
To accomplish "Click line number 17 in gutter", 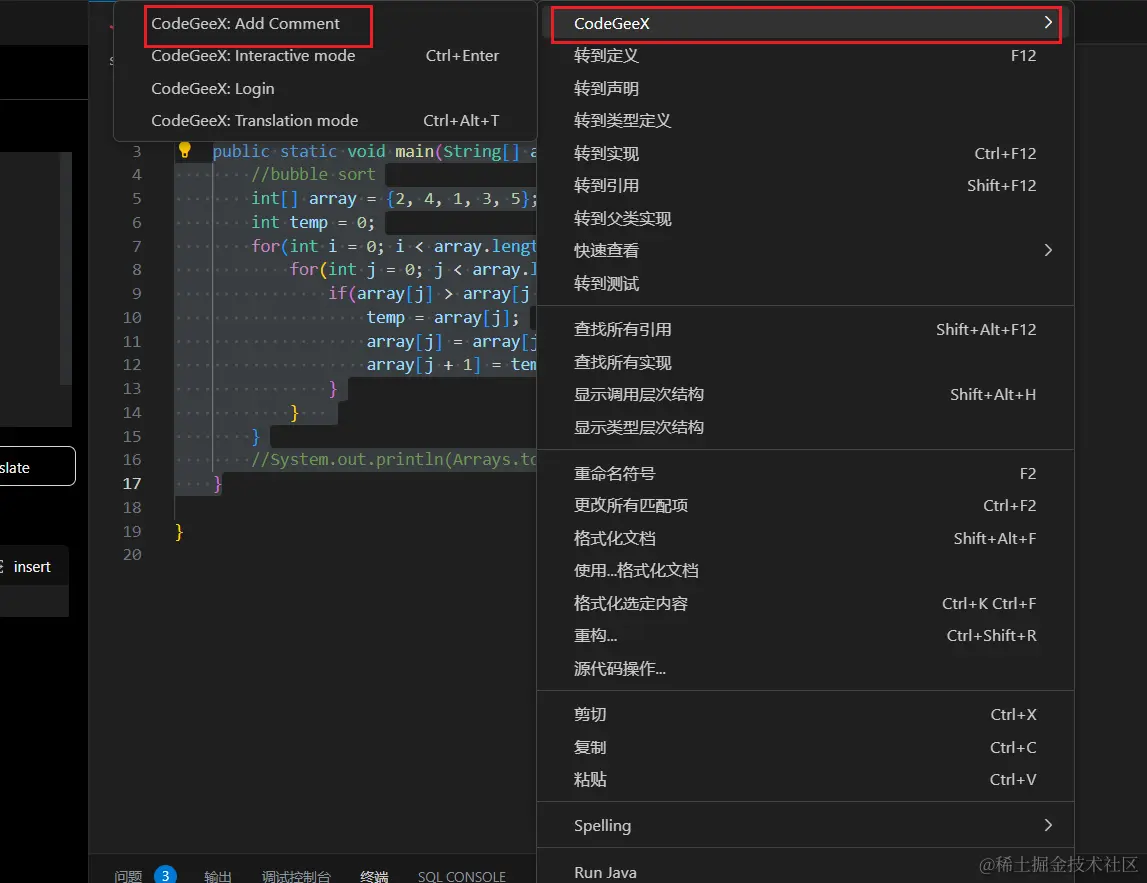I will pos(132,484).
